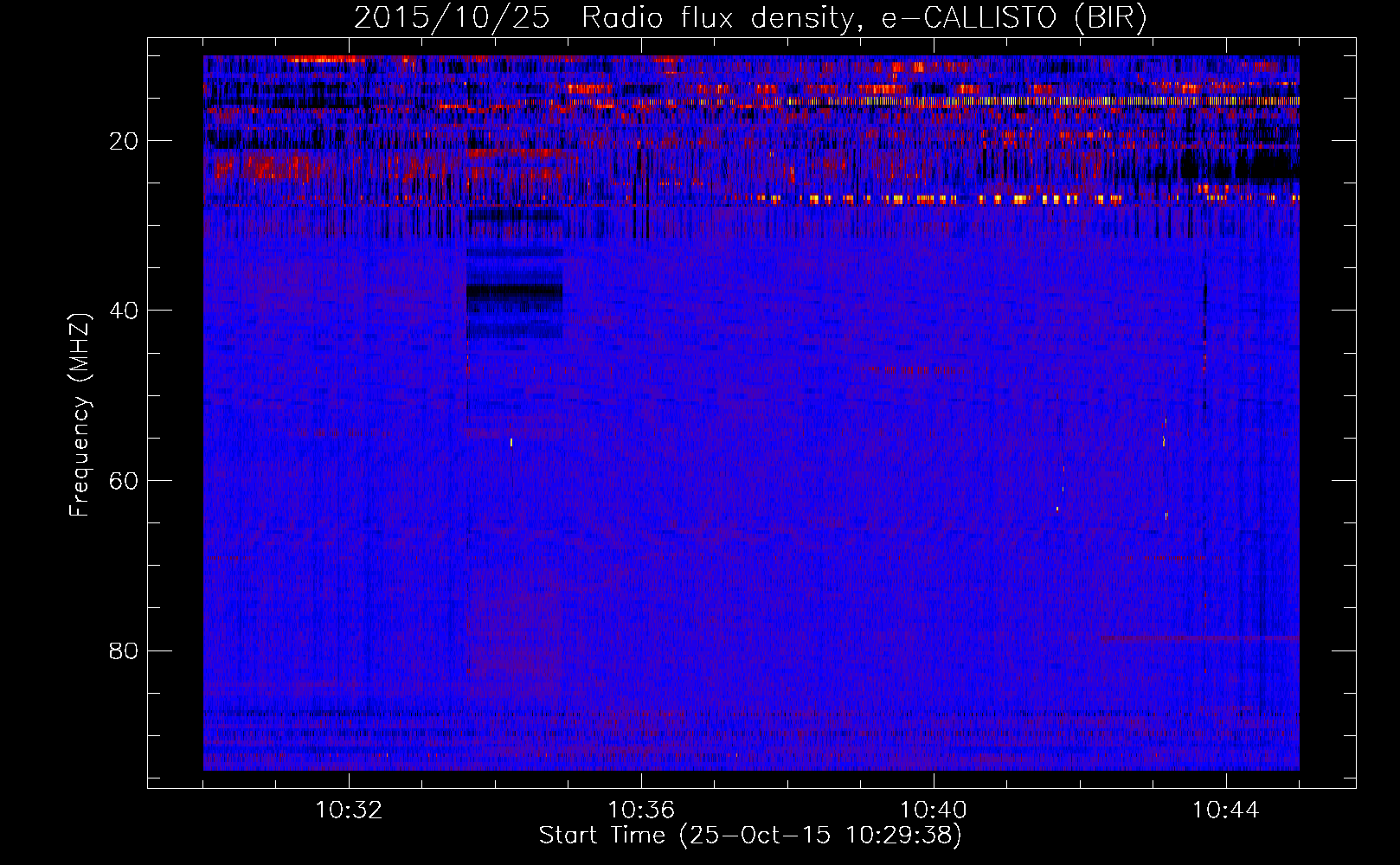Click the 10:40 time tick label
1400x865 pixels.
(934, 810)
